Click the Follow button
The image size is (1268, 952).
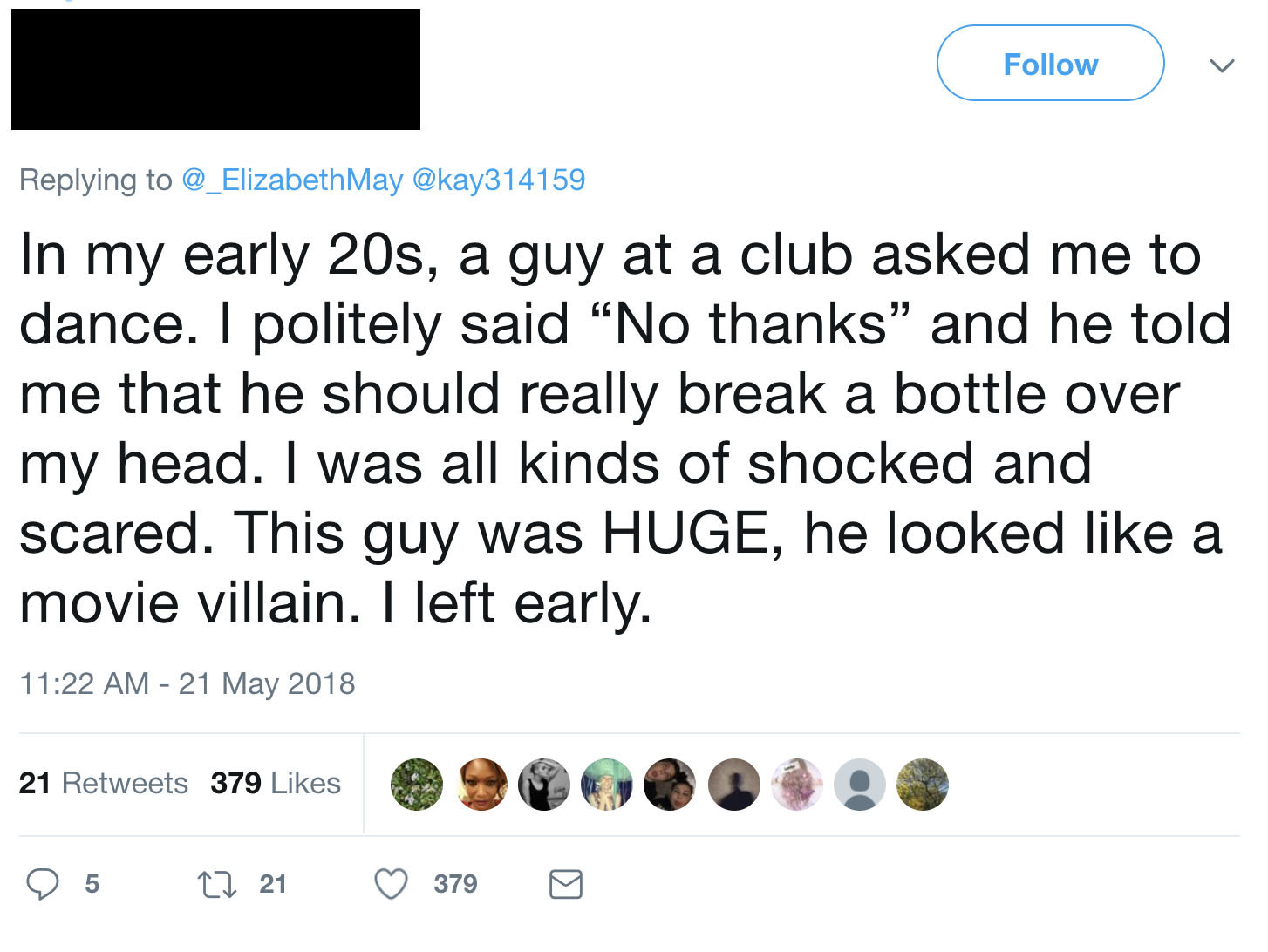pos(1050,64)
